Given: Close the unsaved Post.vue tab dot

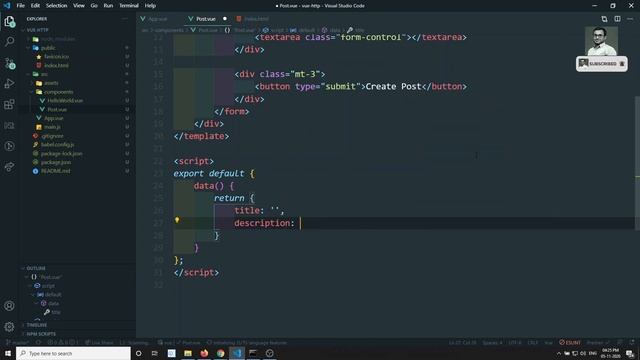Looking at the screenshot, I should [224, 19].
